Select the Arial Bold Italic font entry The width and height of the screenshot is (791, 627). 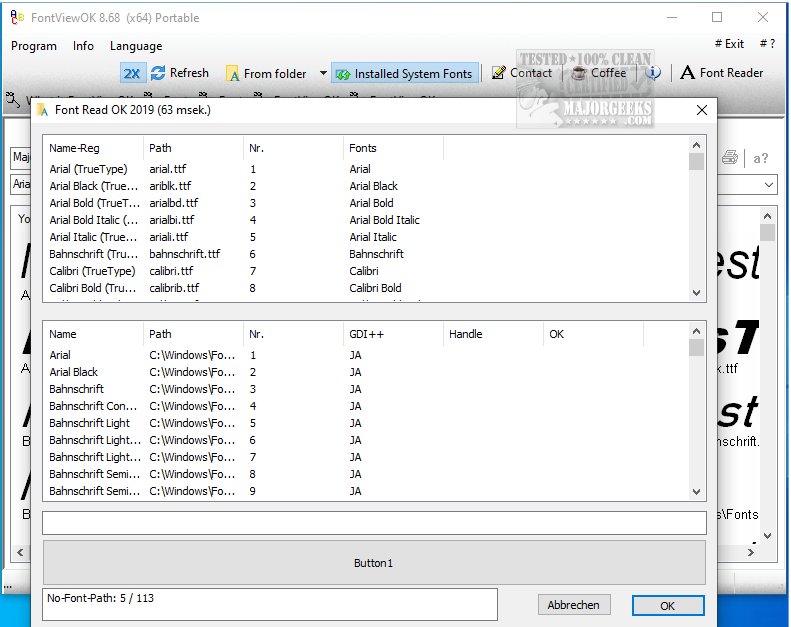(384, 220)
